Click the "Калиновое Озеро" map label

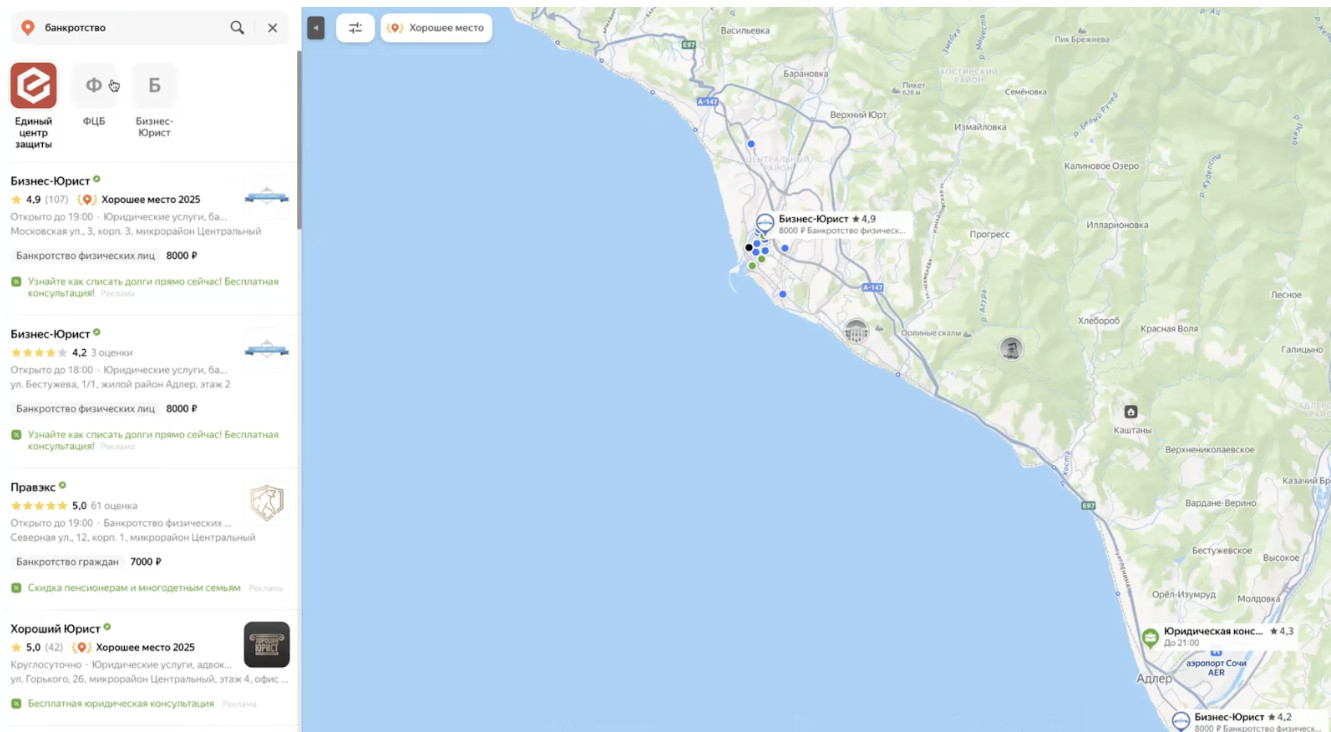click(x=1101, y=166)
